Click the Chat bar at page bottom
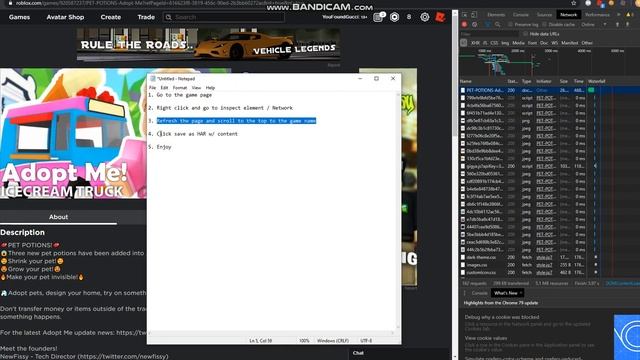Screen dimensions: 640x360 pyautogui.click(x=399, y=353)
